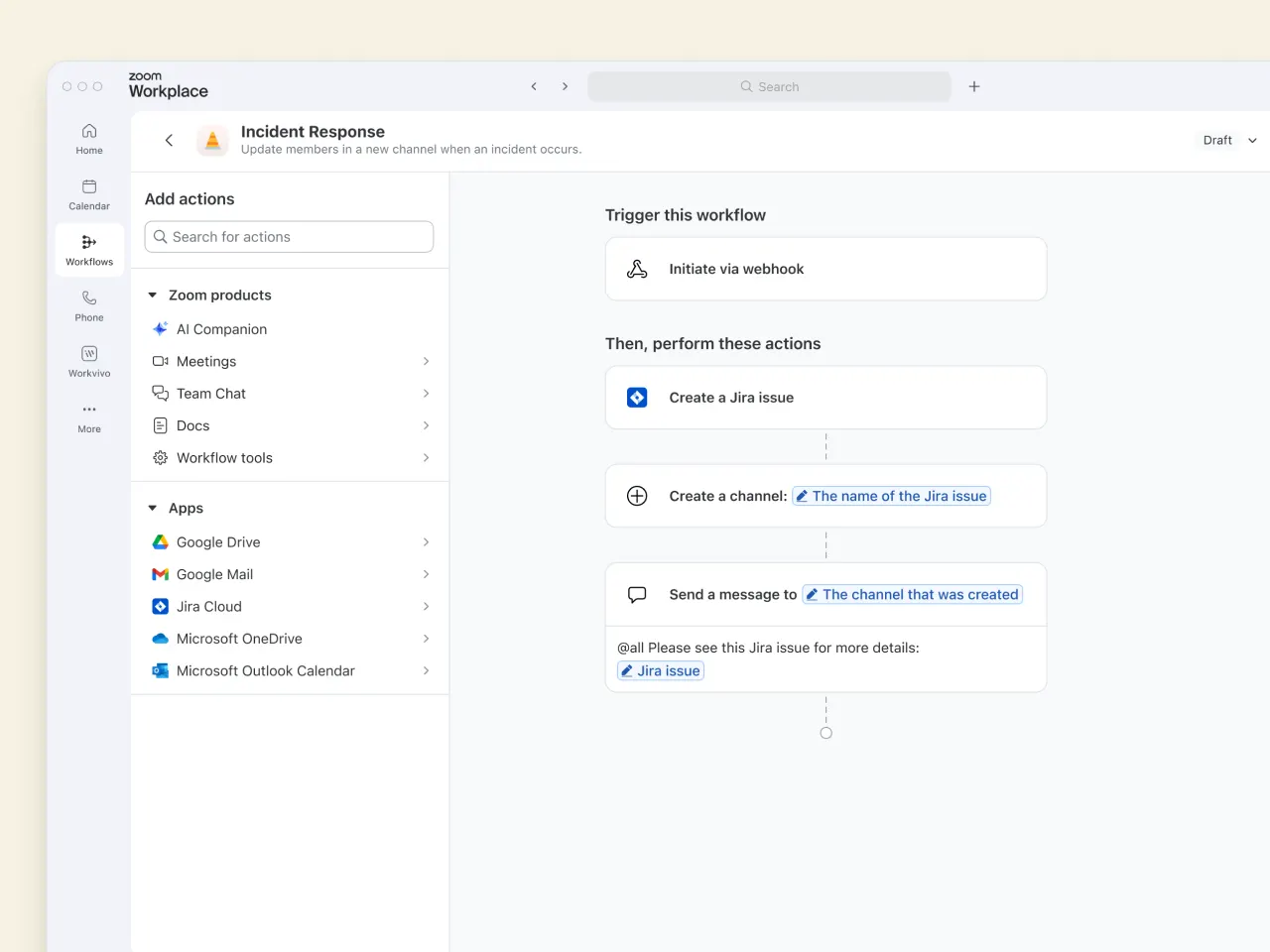Select the Phone sidebar icon

(x=89, y=304)
